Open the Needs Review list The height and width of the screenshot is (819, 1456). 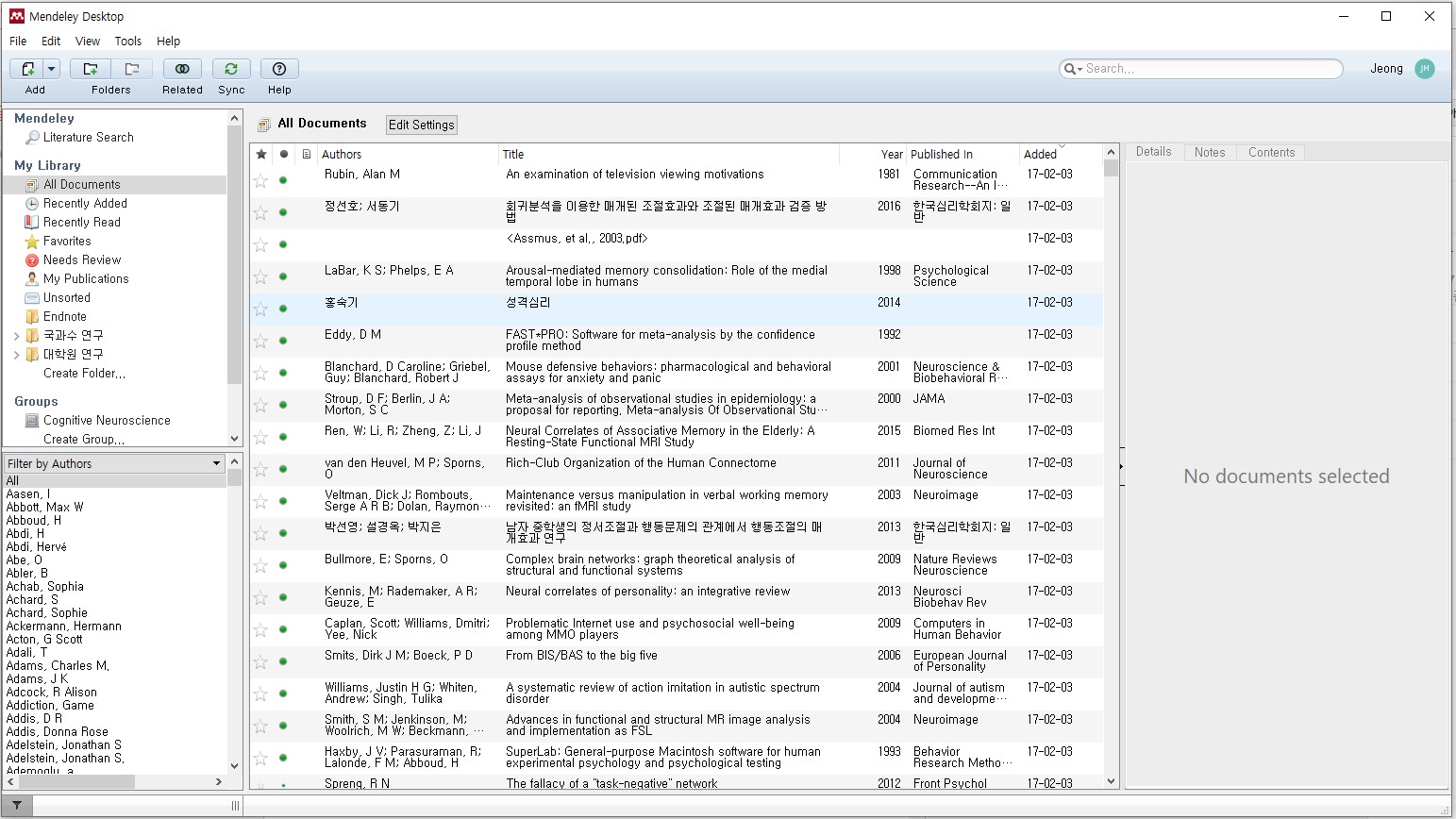coord(82,260)
